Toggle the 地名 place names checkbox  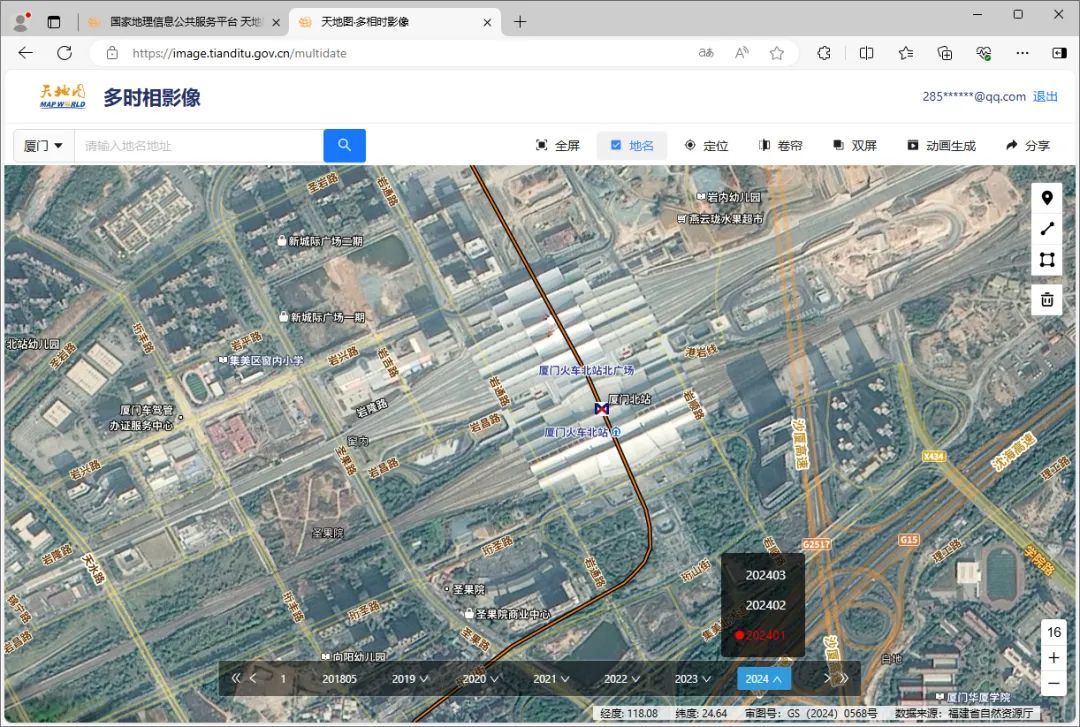(x=632, y=145)
